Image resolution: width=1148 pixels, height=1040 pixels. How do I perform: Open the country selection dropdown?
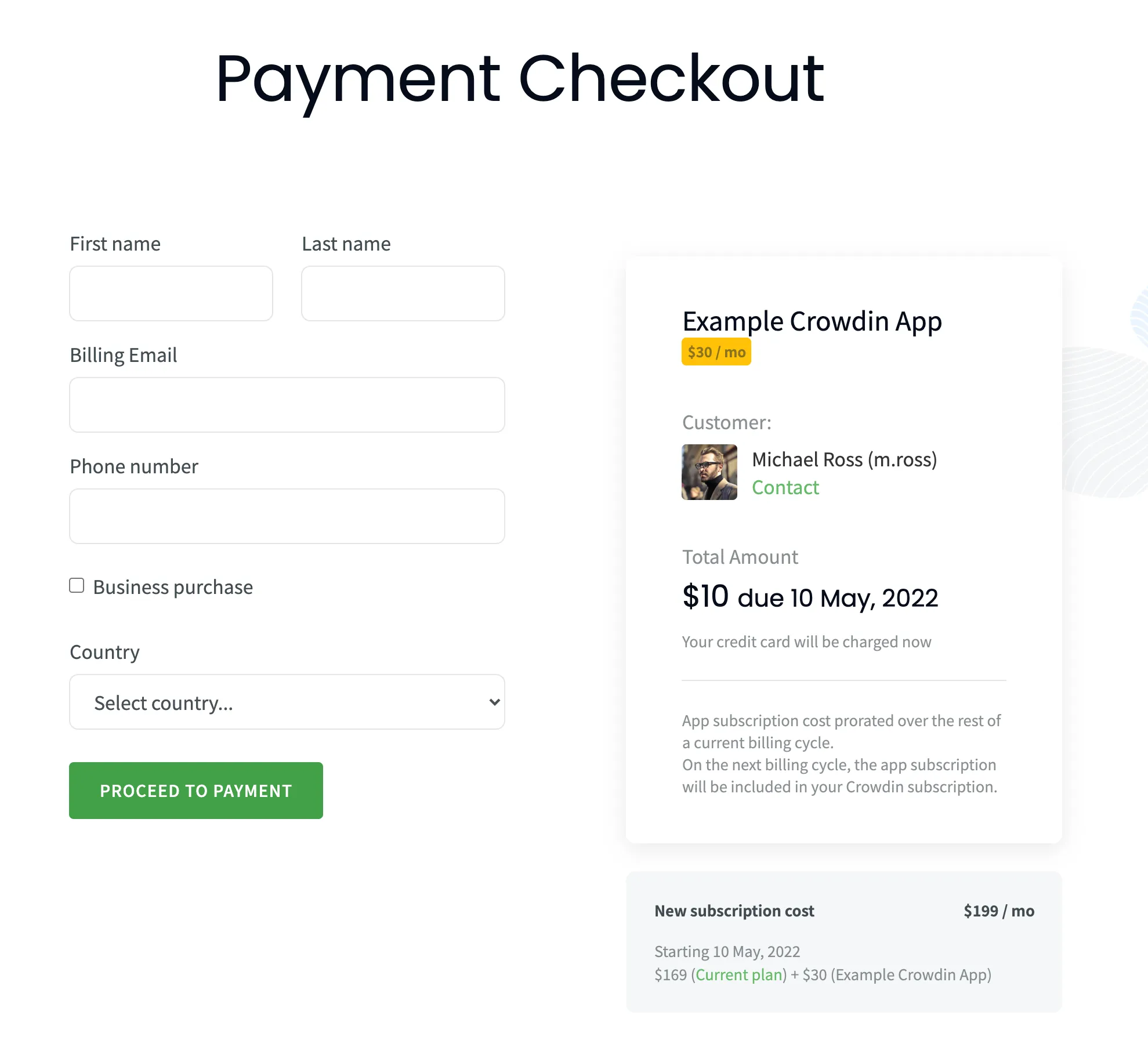[x=287, y=702]
